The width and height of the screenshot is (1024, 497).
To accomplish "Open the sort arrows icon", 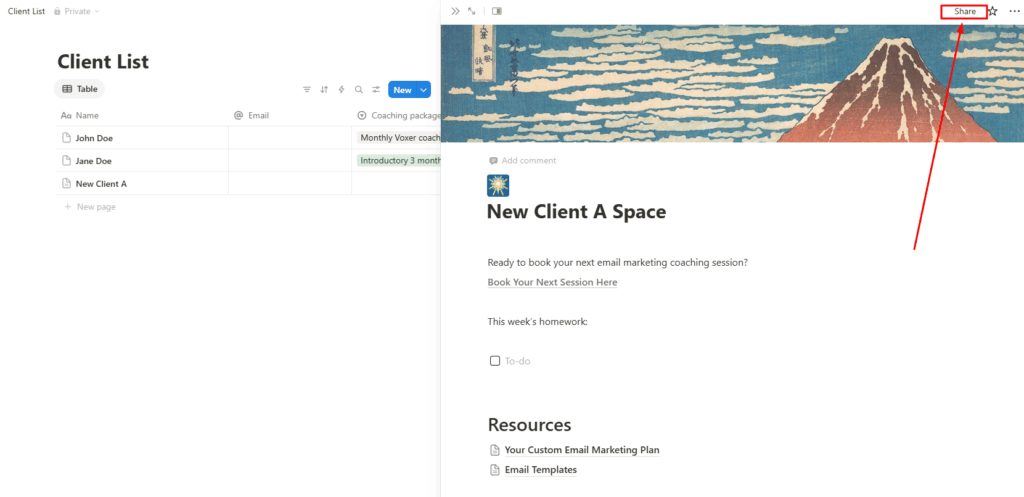I will tap(324, 89).
